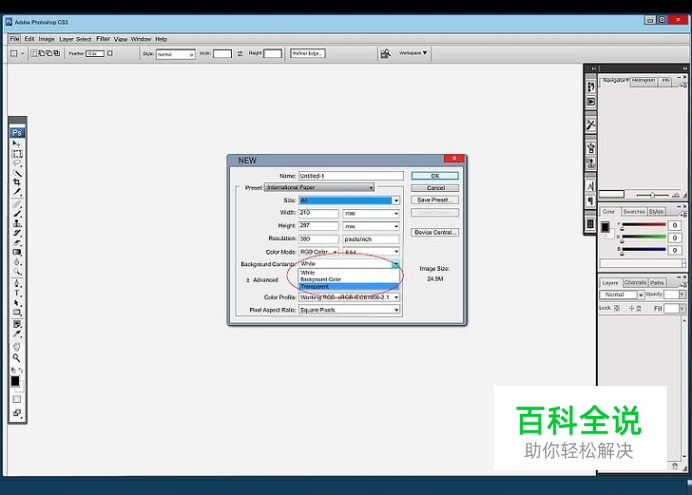692x495 pixels.
Task: Toggle lock position in Layers panel
Action: click(631, 308)
